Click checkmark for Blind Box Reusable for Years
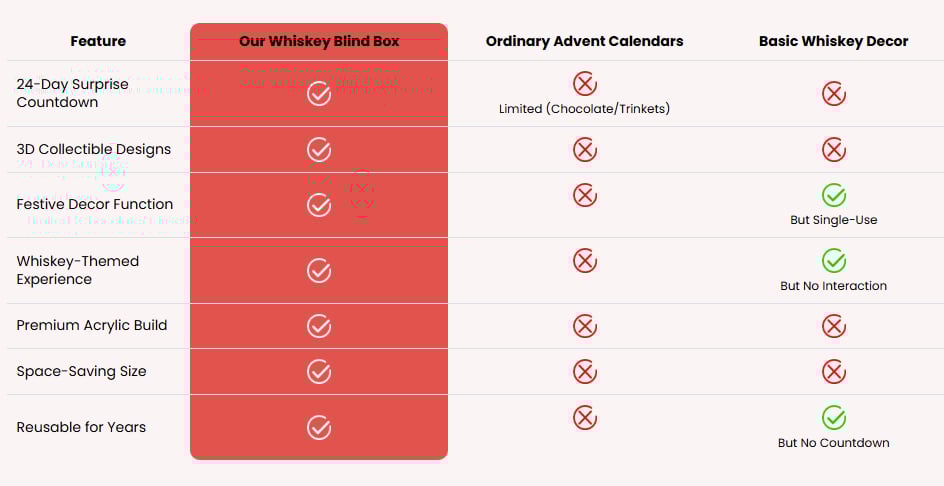The height and width of the screenshot is (486, 944). pos(319,428)
